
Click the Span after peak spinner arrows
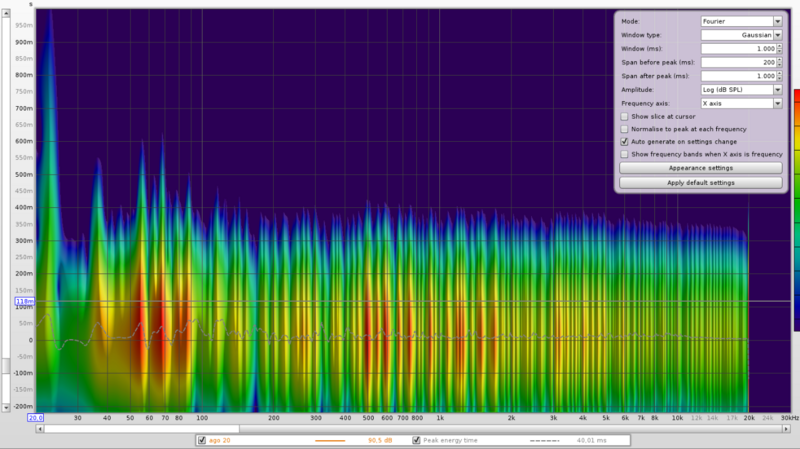(x=778, y=76)
